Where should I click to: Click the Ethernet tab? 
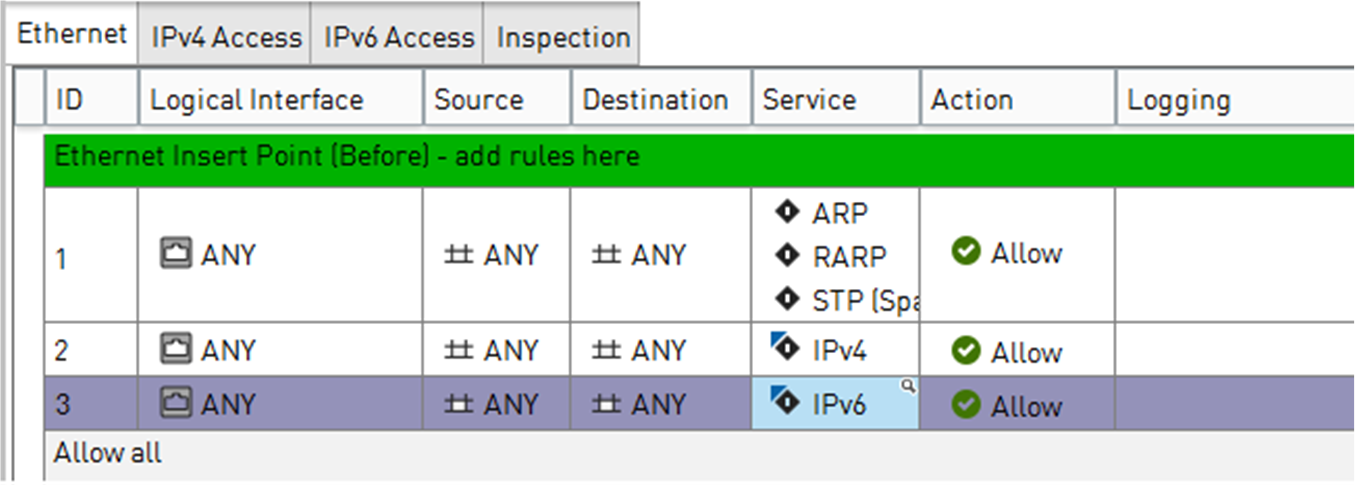pyautogui.click(x=72, y=34)
